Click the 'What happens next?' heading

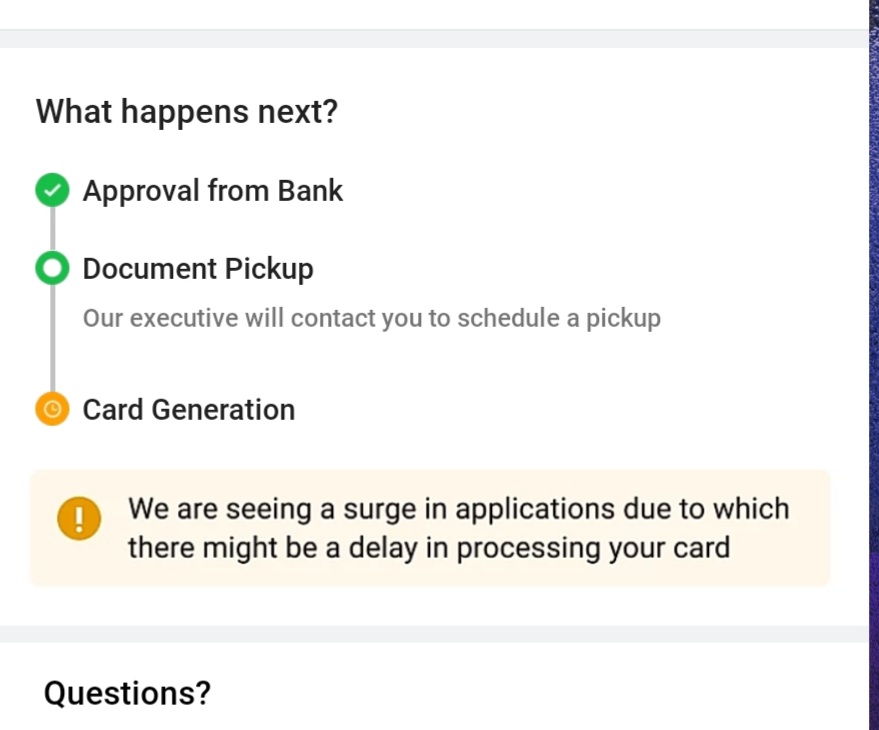point(187,111)
